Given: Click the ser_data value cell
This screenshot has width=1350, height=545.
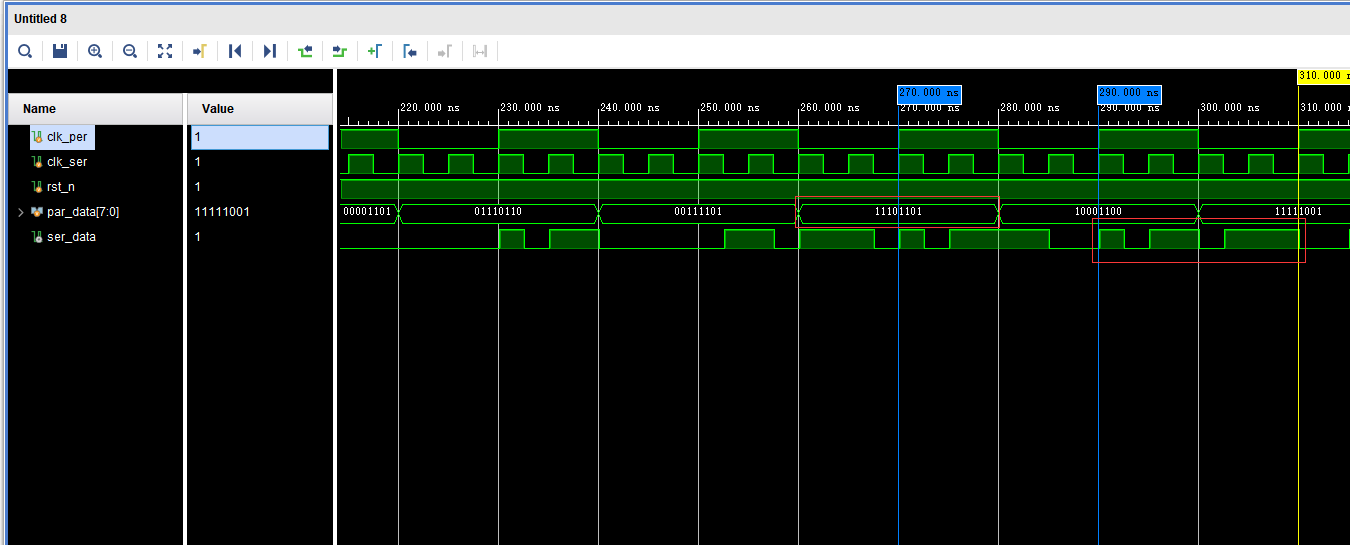Looking at the screenshot, I should tap(260, 237).
